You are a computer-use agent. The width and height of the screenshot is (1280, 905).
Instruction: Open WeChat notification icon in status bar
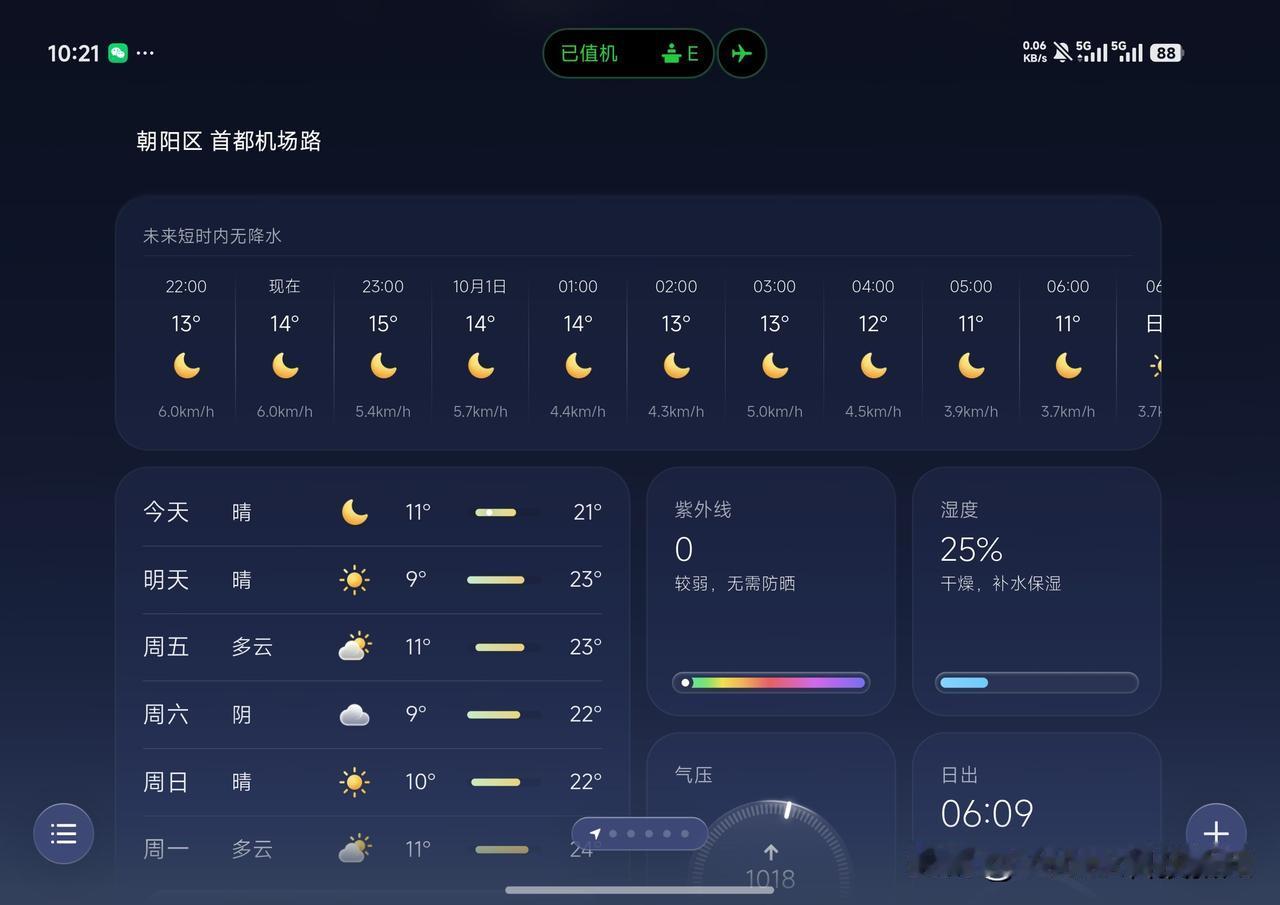coord(118,53)
